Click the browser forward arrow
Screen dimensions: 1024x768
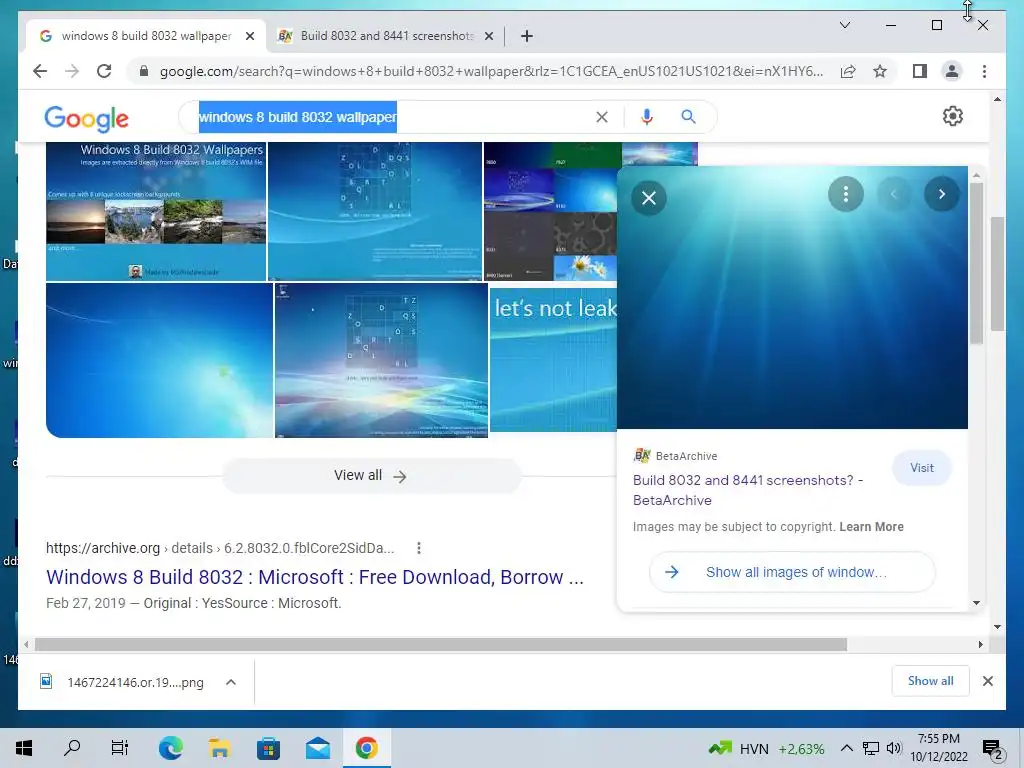[72, 71]
